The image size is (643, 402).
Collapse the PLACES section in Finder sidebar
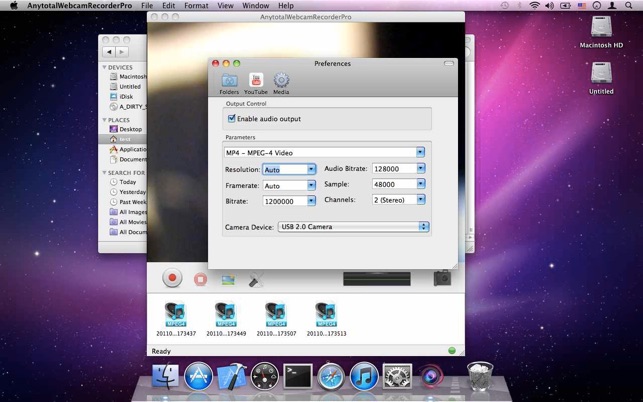click(105, 120)
